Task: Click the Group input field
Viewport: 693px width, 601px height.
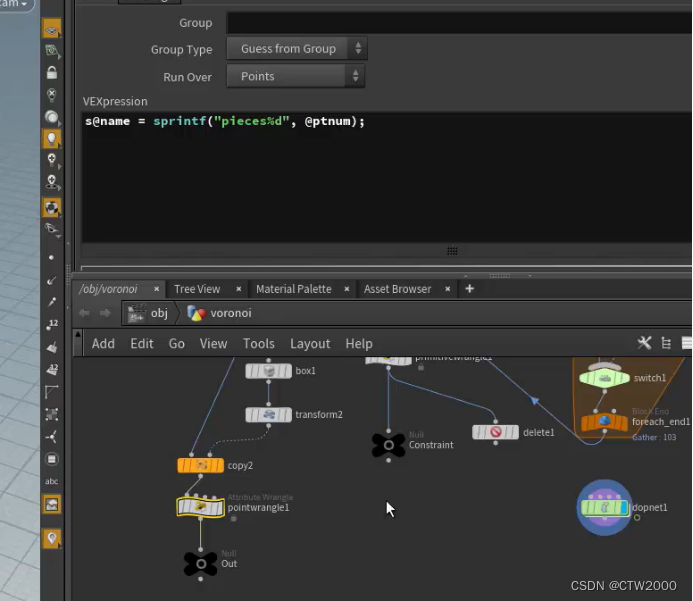Action: tap(459, 23)
